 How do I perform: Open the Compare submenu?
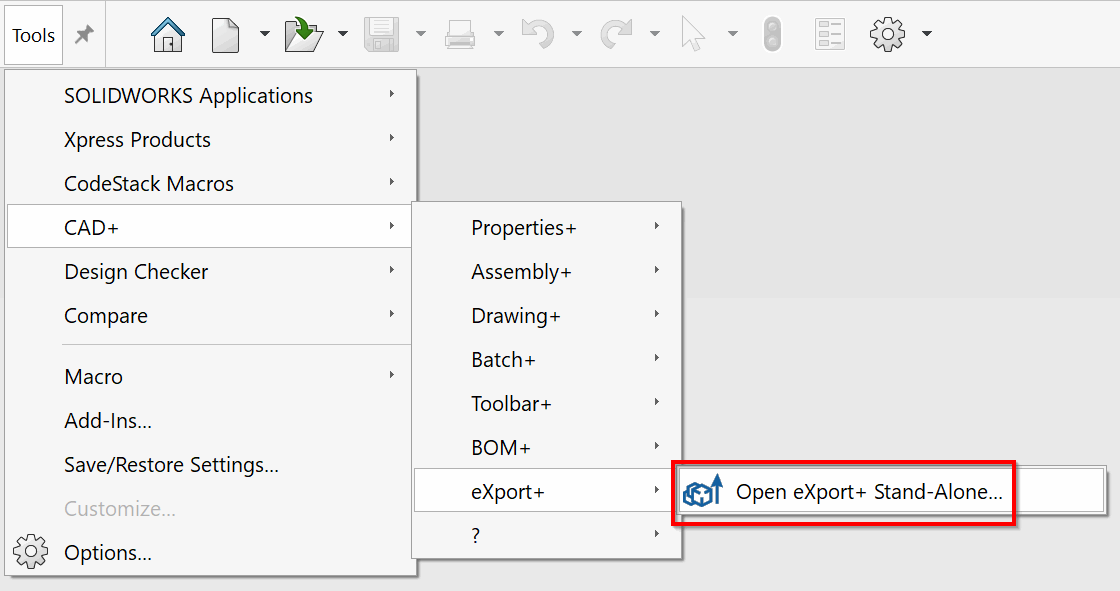211,315
